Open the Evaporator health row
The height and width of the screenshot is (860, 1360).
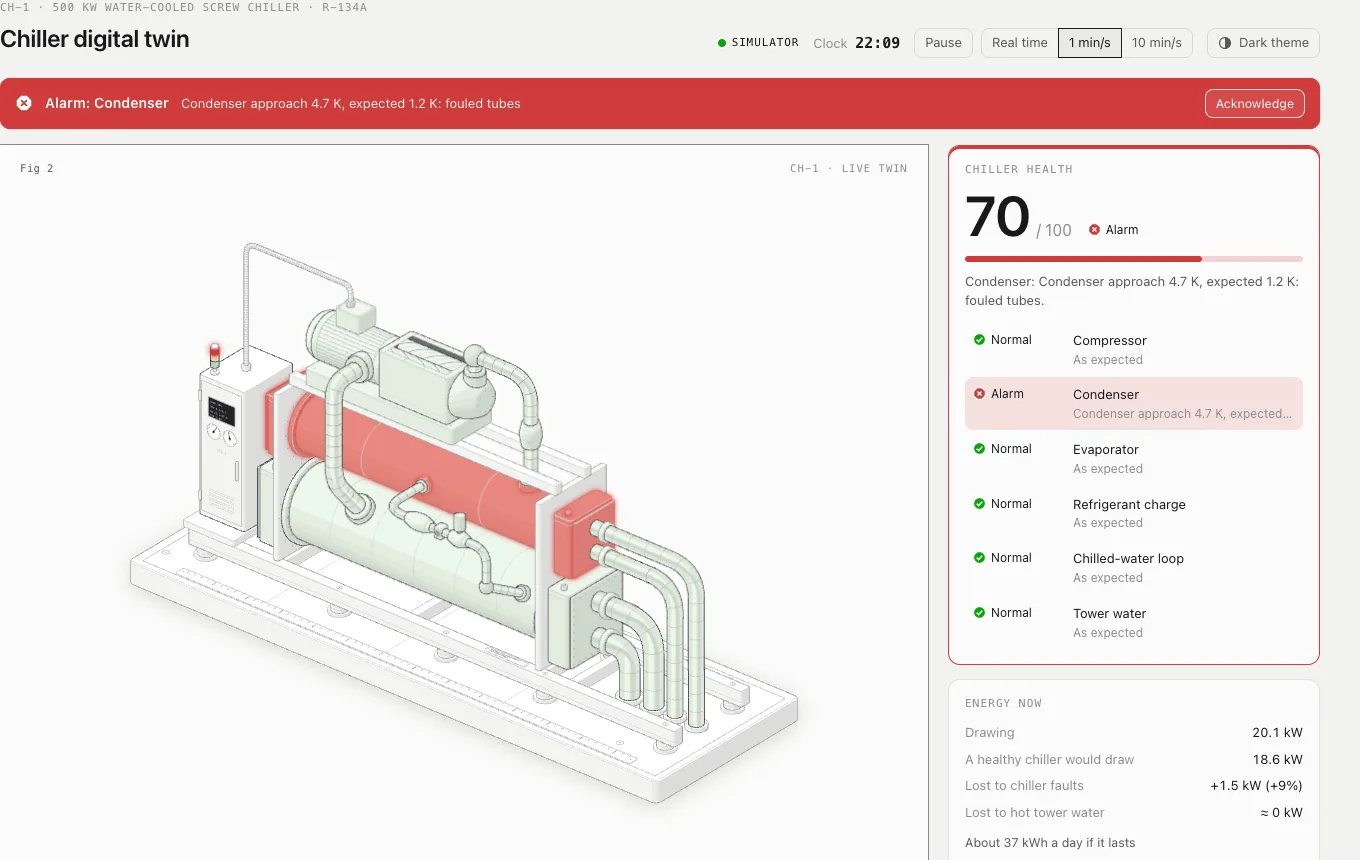tap(1134, 459)
